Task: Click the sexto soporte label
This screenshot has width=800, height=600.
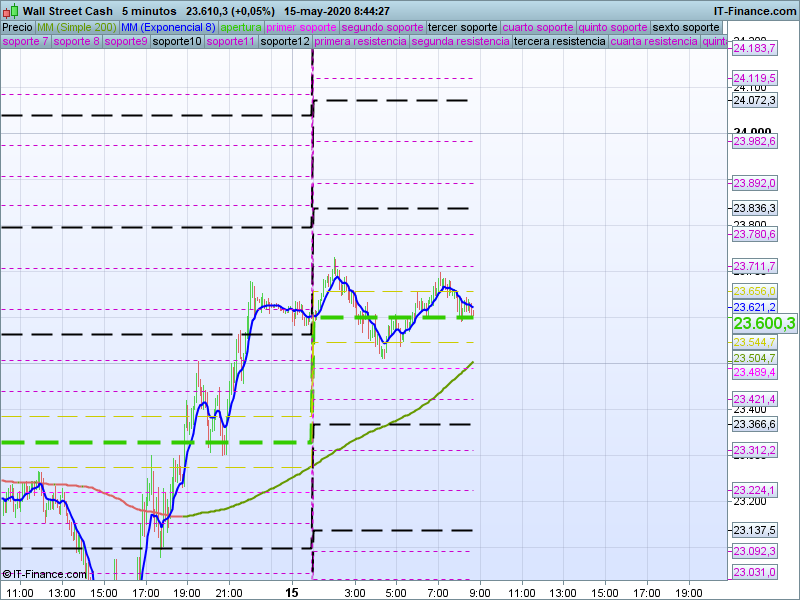Action: tap(687, 27)
